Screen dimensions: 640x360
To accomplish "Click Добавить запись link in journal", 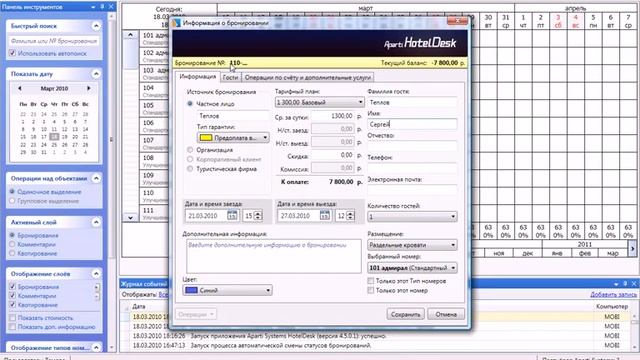I will 613,294.
